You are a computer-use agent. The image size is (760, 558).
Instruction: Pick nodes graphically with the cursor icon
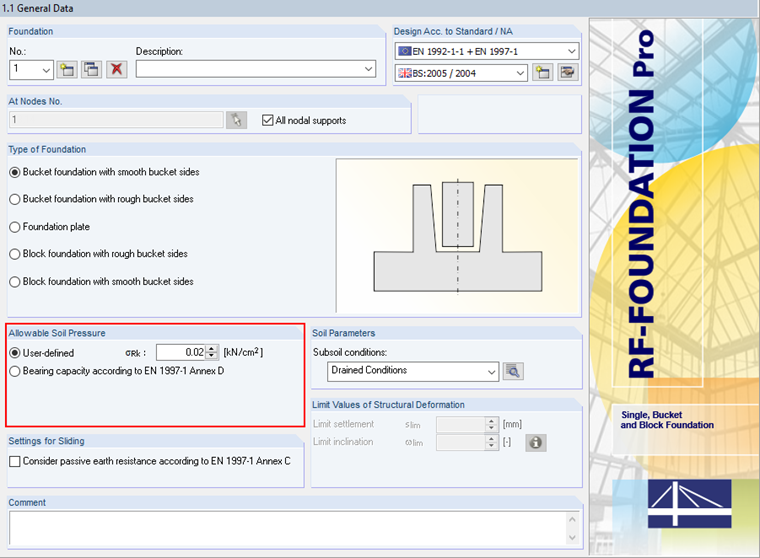pos(236,120)
